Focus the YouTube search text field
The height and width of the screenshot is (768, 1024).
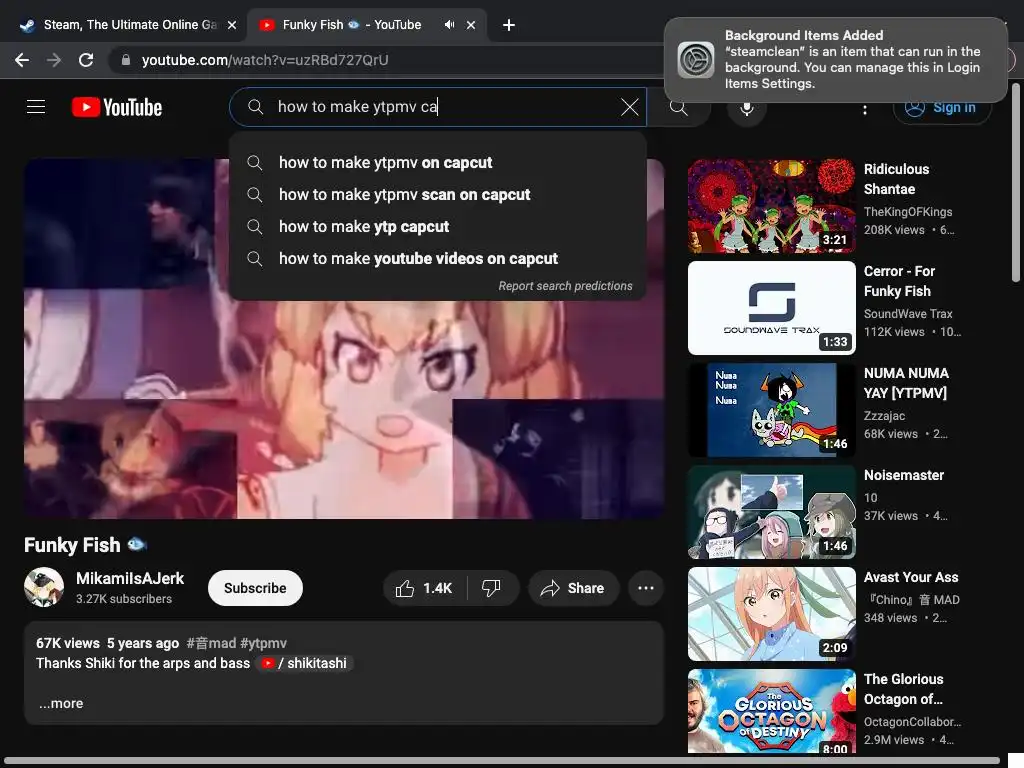pos(438,106)
